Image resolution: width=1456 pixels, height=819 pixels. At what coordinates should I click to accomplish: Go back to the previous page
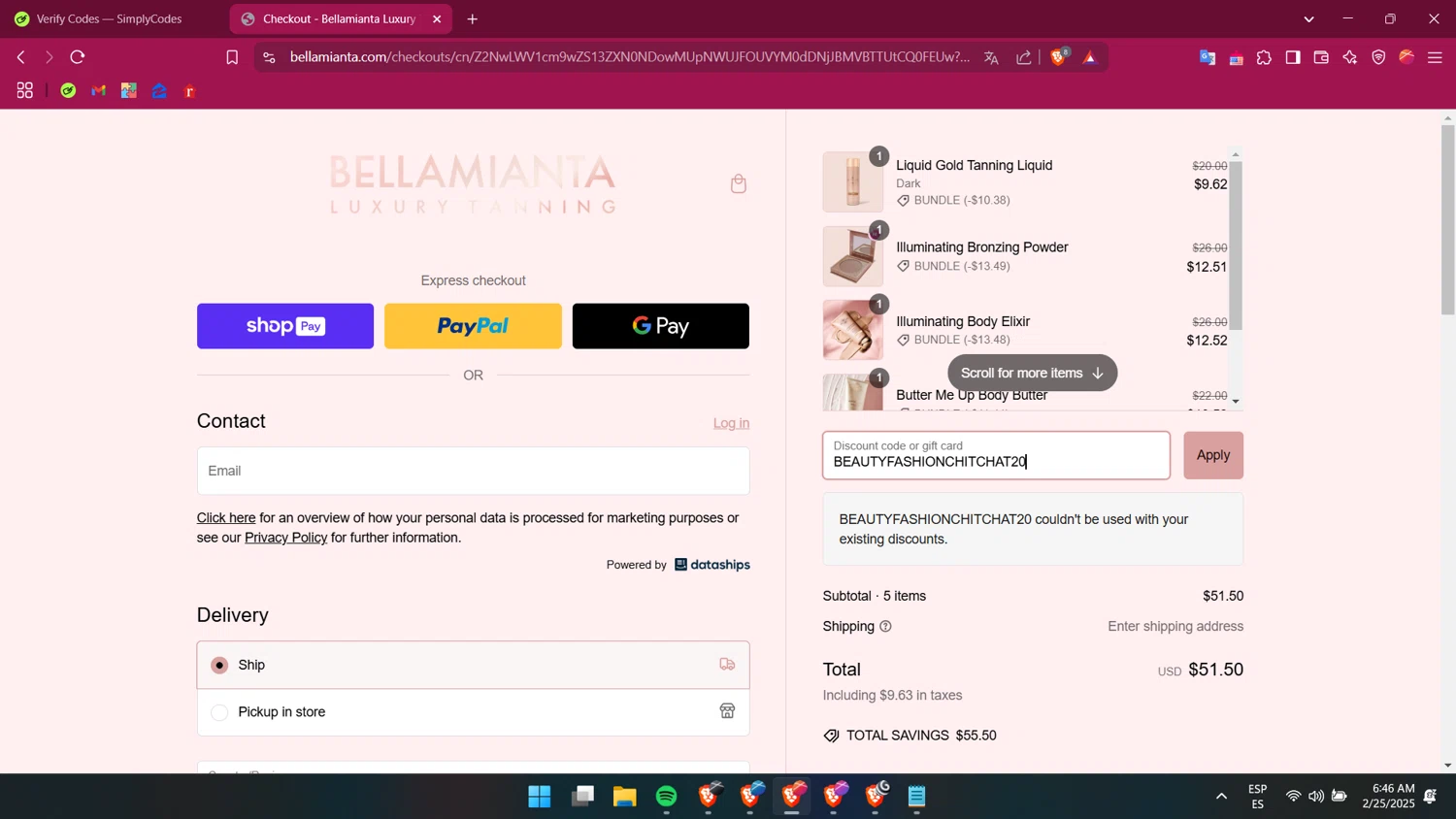tap(21, 57)
